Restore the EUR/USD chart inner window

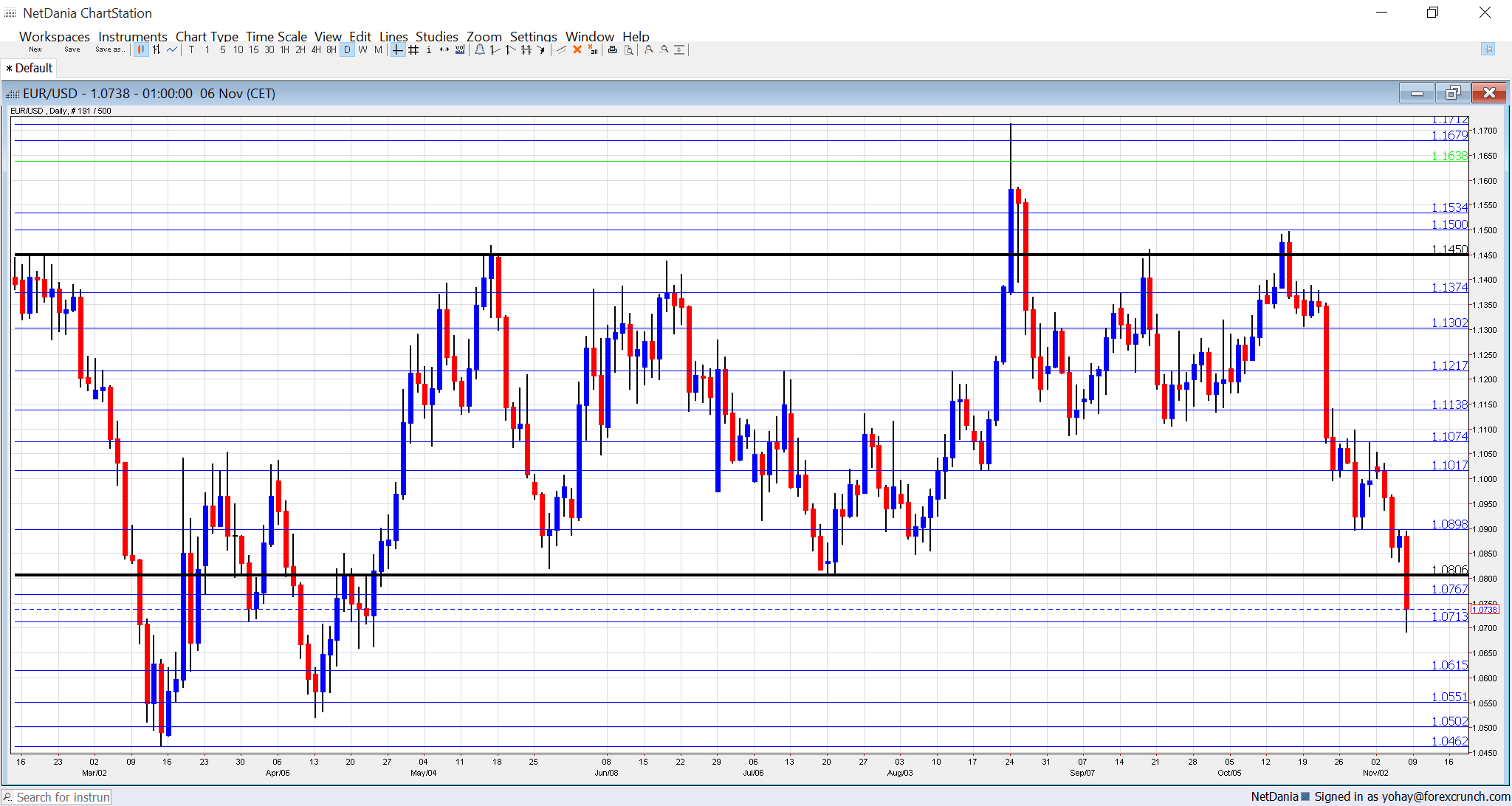[1453, 93]
